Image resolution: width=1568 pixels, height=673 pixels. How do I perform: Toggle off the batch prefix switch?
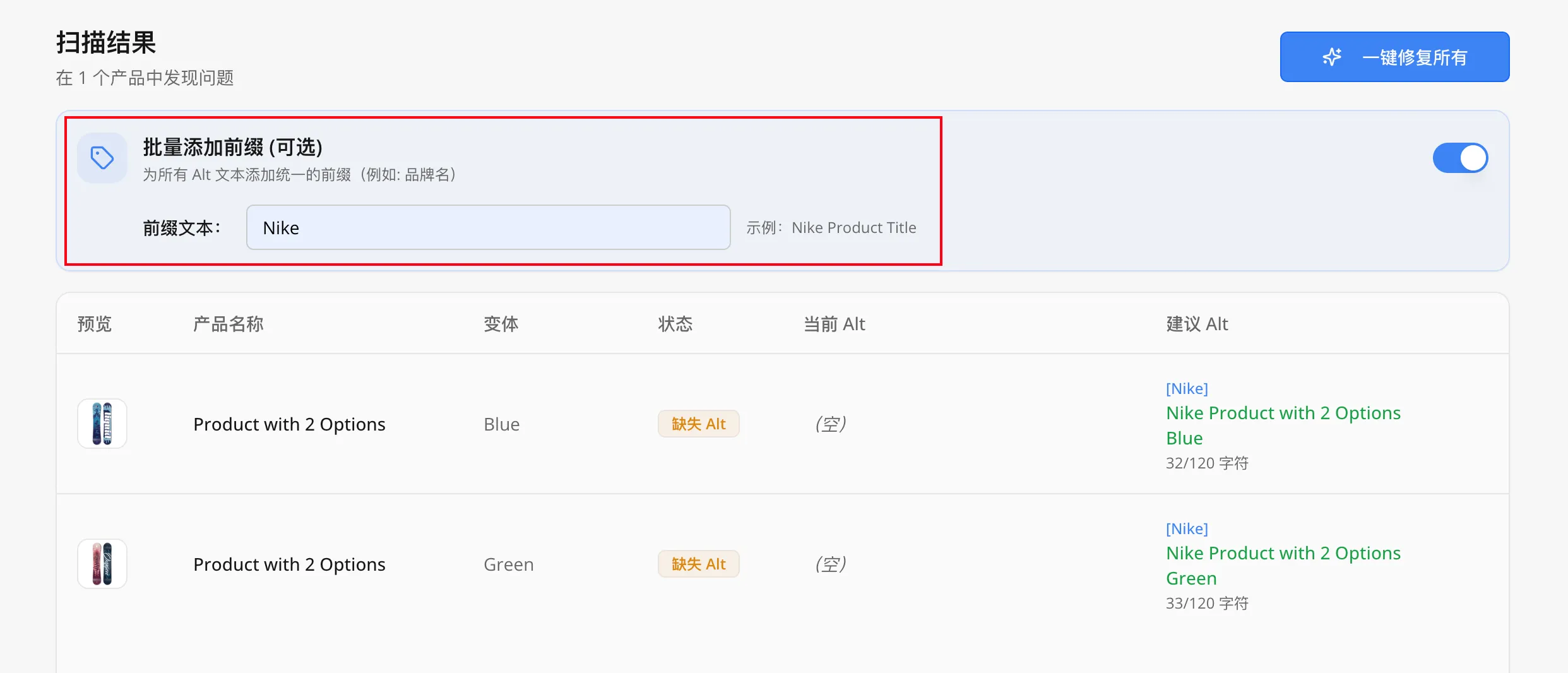coord(1459,158)
